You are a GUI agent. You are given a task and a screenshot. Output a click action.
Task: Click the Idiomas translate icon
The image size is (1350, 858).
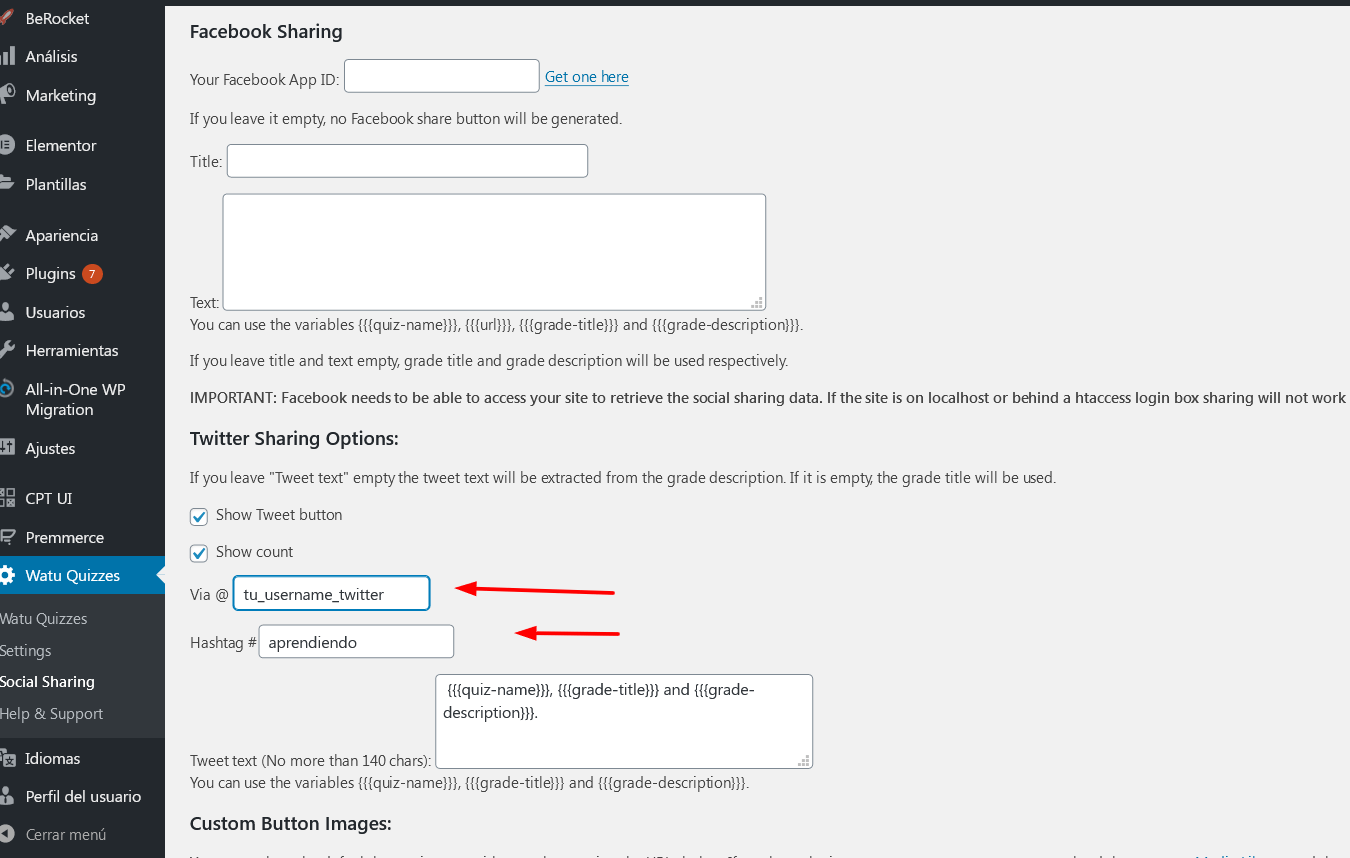(x=7, y=758)
